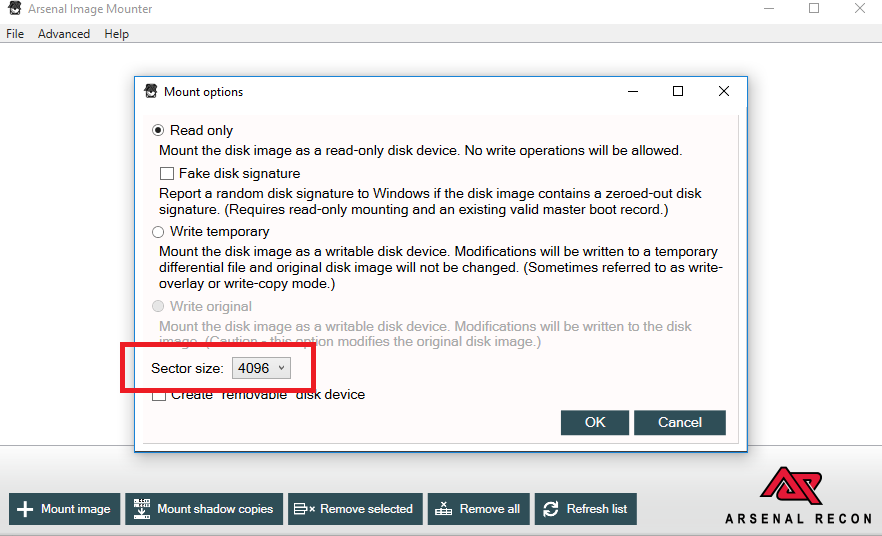Click the Sector size label
Screen dimensions: 882x536
[187, 368]
